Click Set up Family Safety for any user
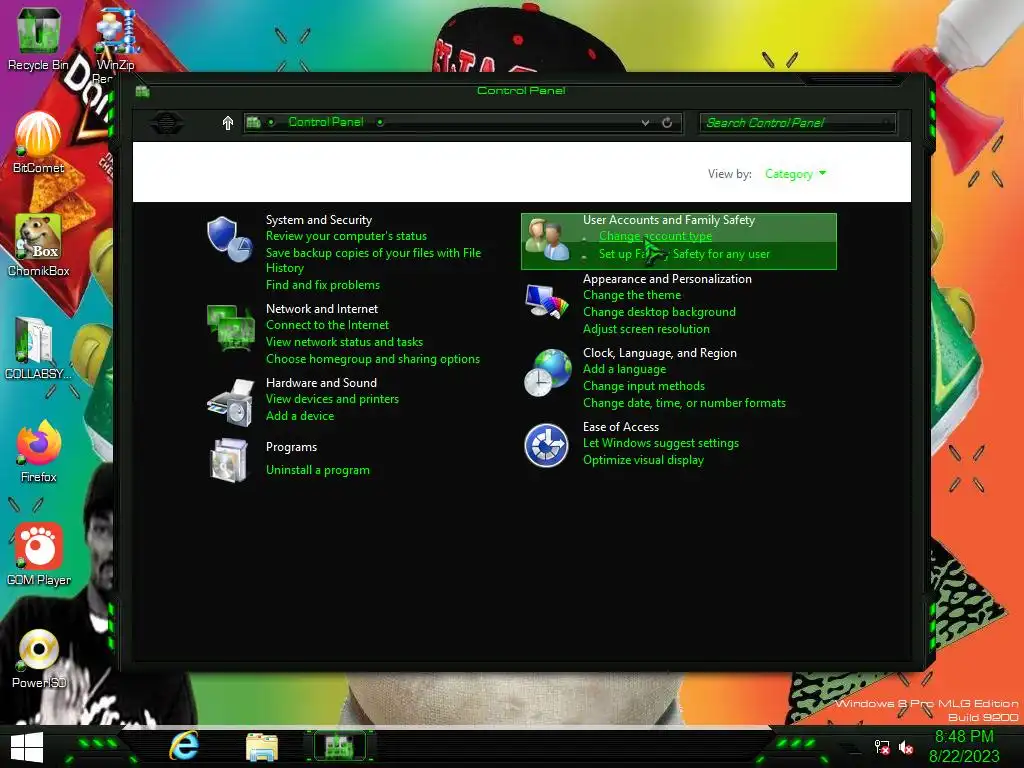 point(684,254)
